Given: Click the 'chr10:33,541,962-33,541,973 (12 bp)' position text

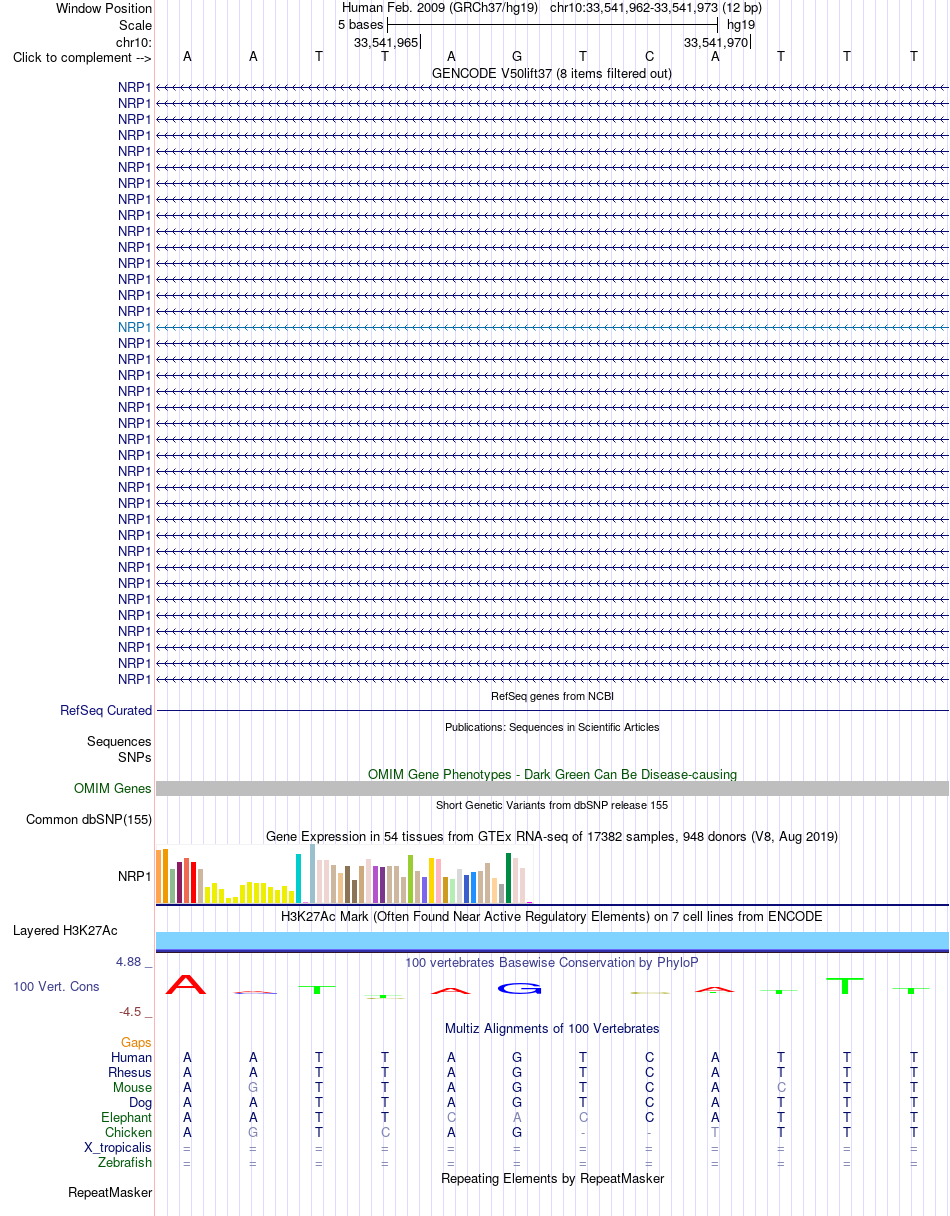Looking at the screenshot, I should (x=656, y=7).
